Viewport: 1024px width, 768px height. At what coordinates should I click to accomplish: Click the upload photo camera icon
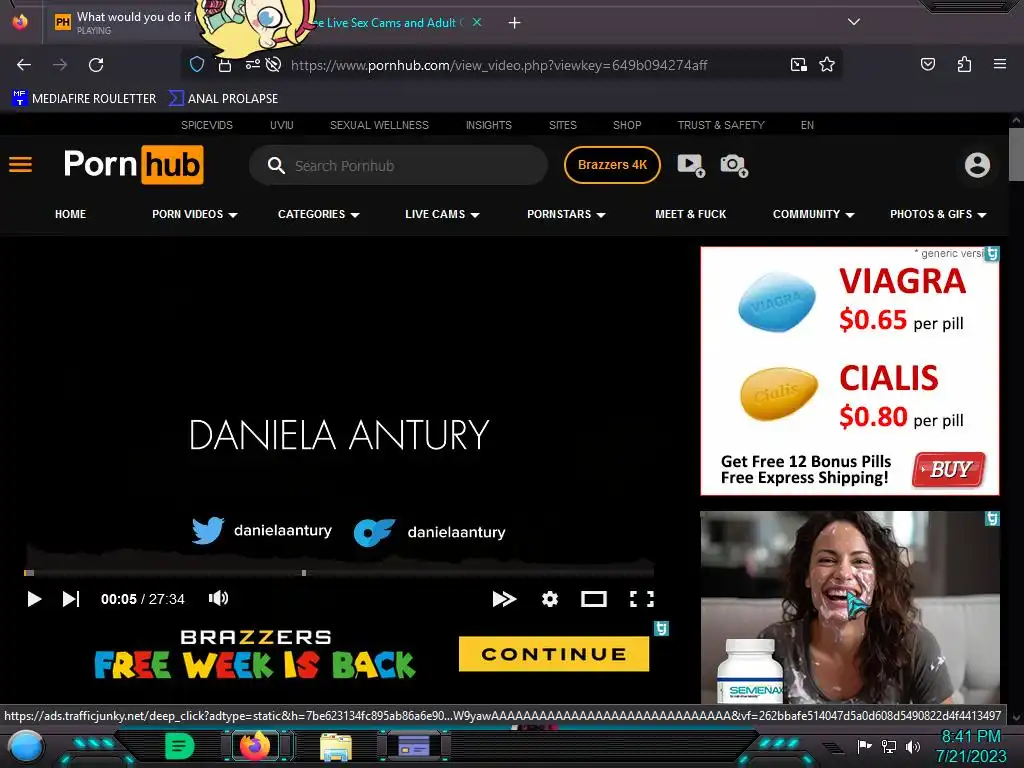pos(733,165)
